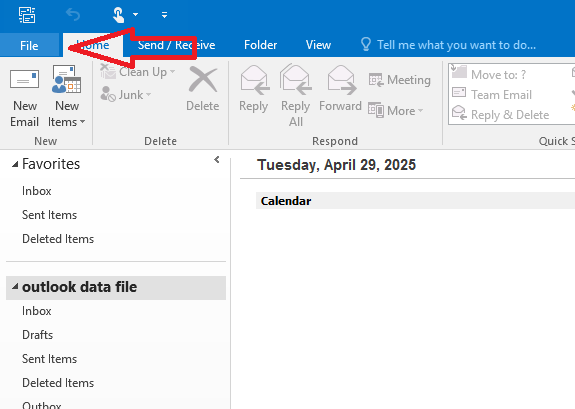Select Reply & Delete quick step
Viewport: 575px width, 409px height.
tap(500, 114)
